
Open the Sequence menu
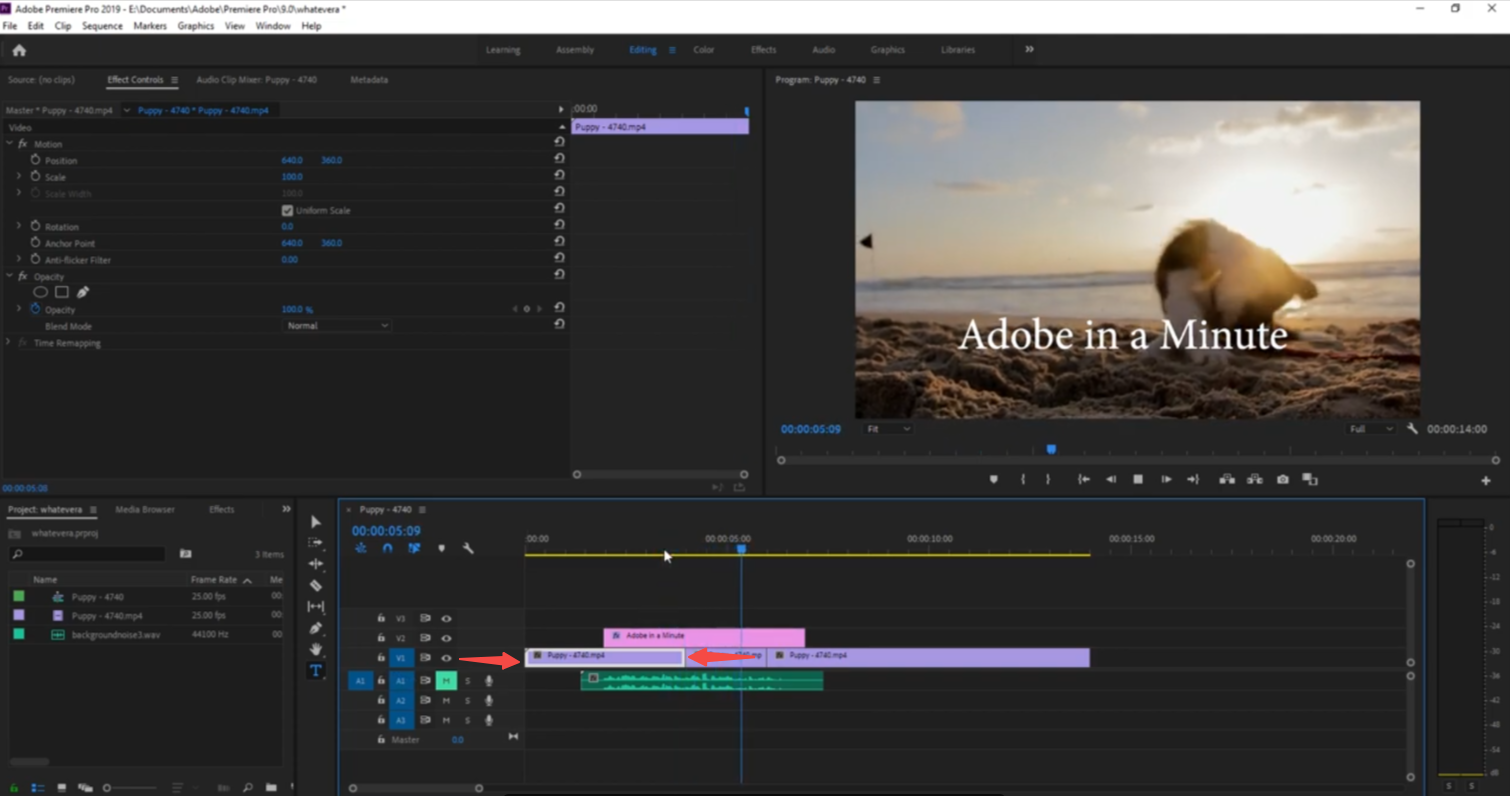(x=102, y=26)
